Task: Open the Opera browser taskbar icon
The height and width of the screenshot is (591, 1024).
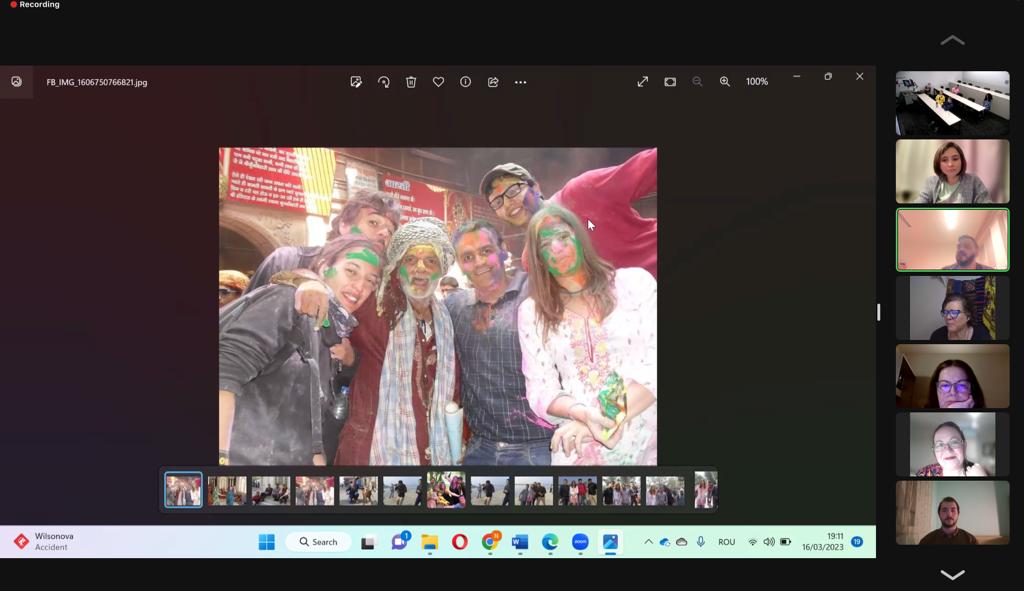Action: pyautogui.click(x=460, y=542)
